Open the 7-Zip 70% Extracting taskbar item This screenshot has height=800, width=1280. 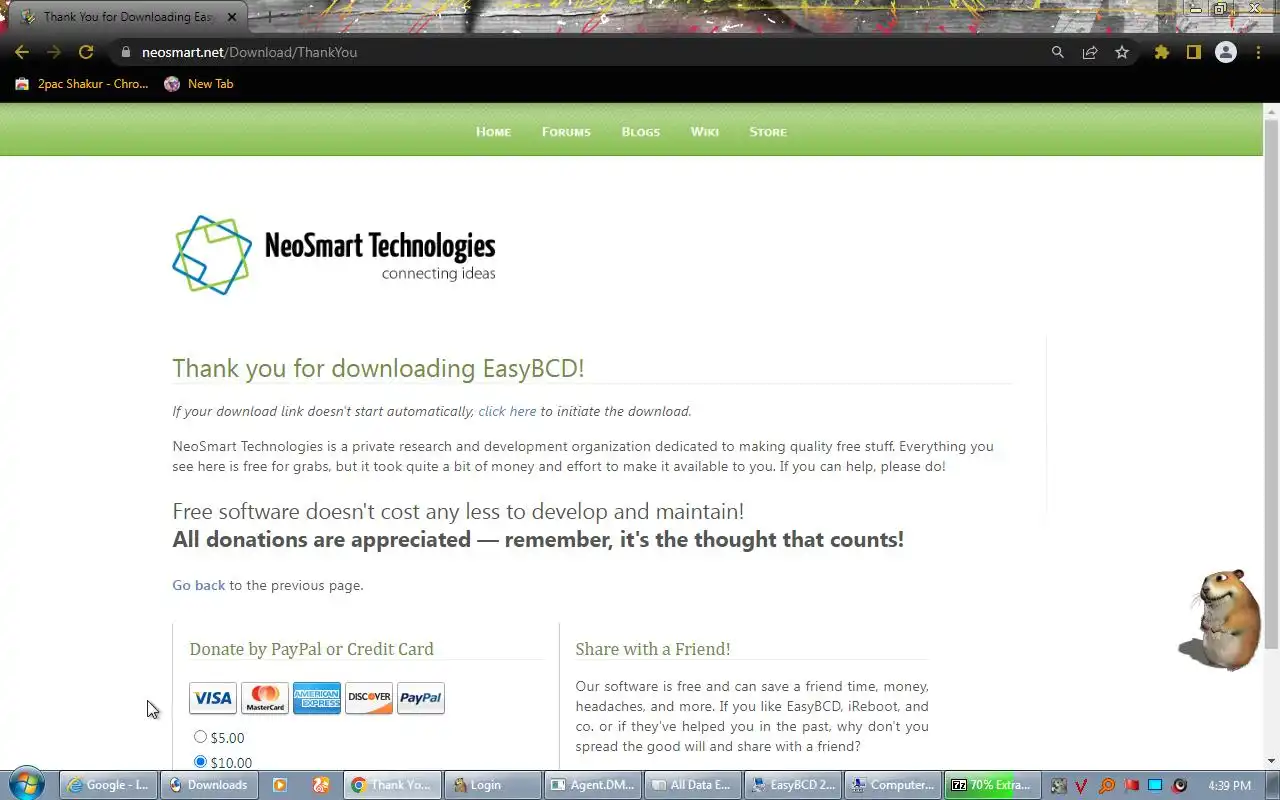992,785
